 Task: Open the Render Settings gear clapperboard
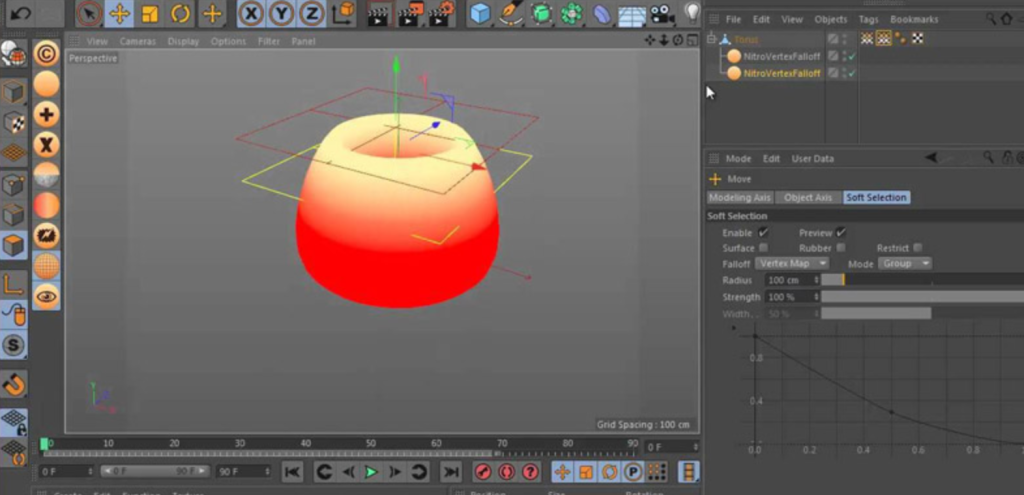coord(443,14)
